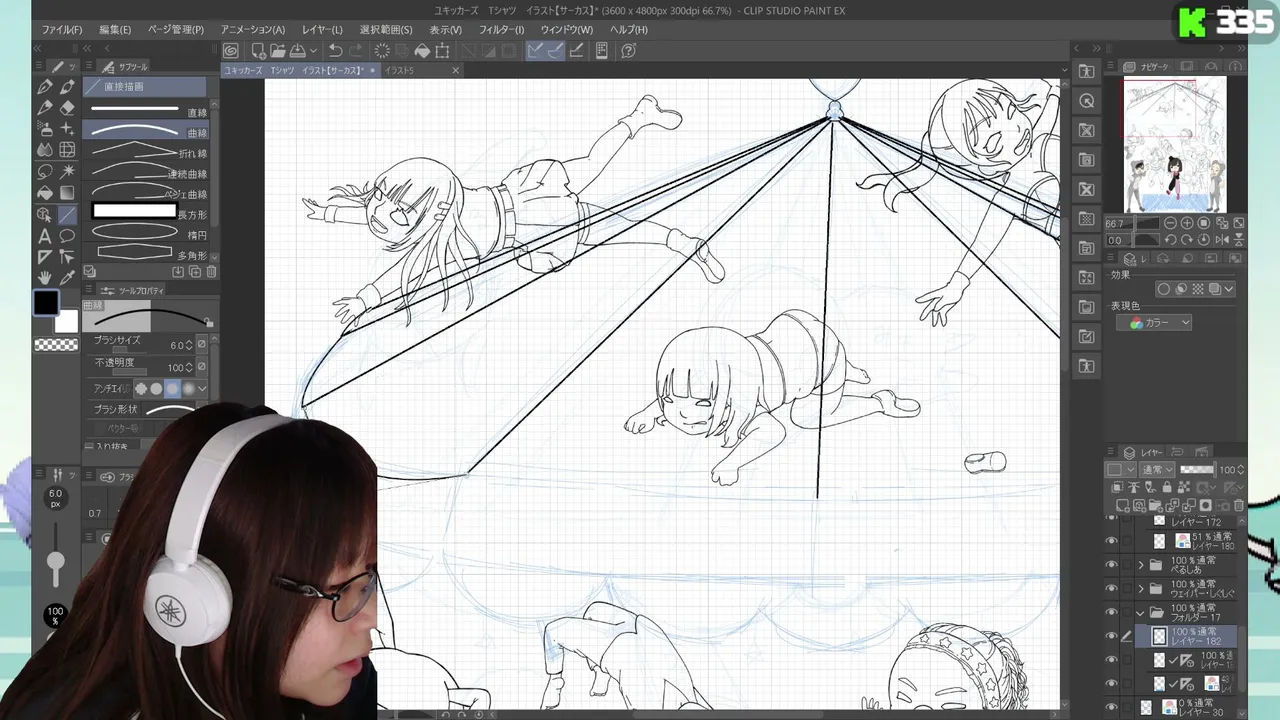Viewport: 1280px width, 720px height.
Task: Open the ページ管理(P) menu
Action: [176, 30]
